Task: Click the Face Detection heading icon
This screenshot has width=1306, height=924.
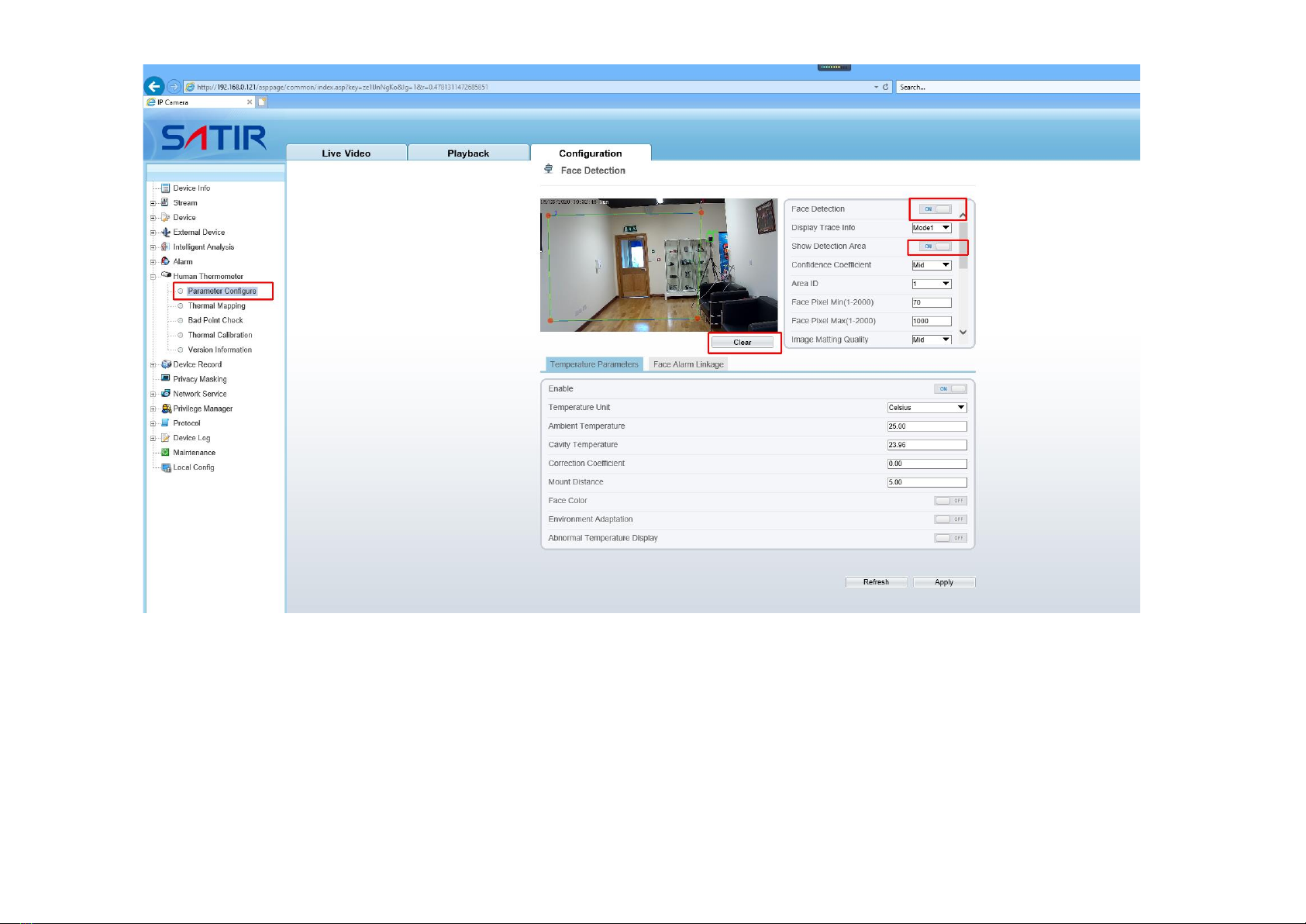Action: [549, 169]
